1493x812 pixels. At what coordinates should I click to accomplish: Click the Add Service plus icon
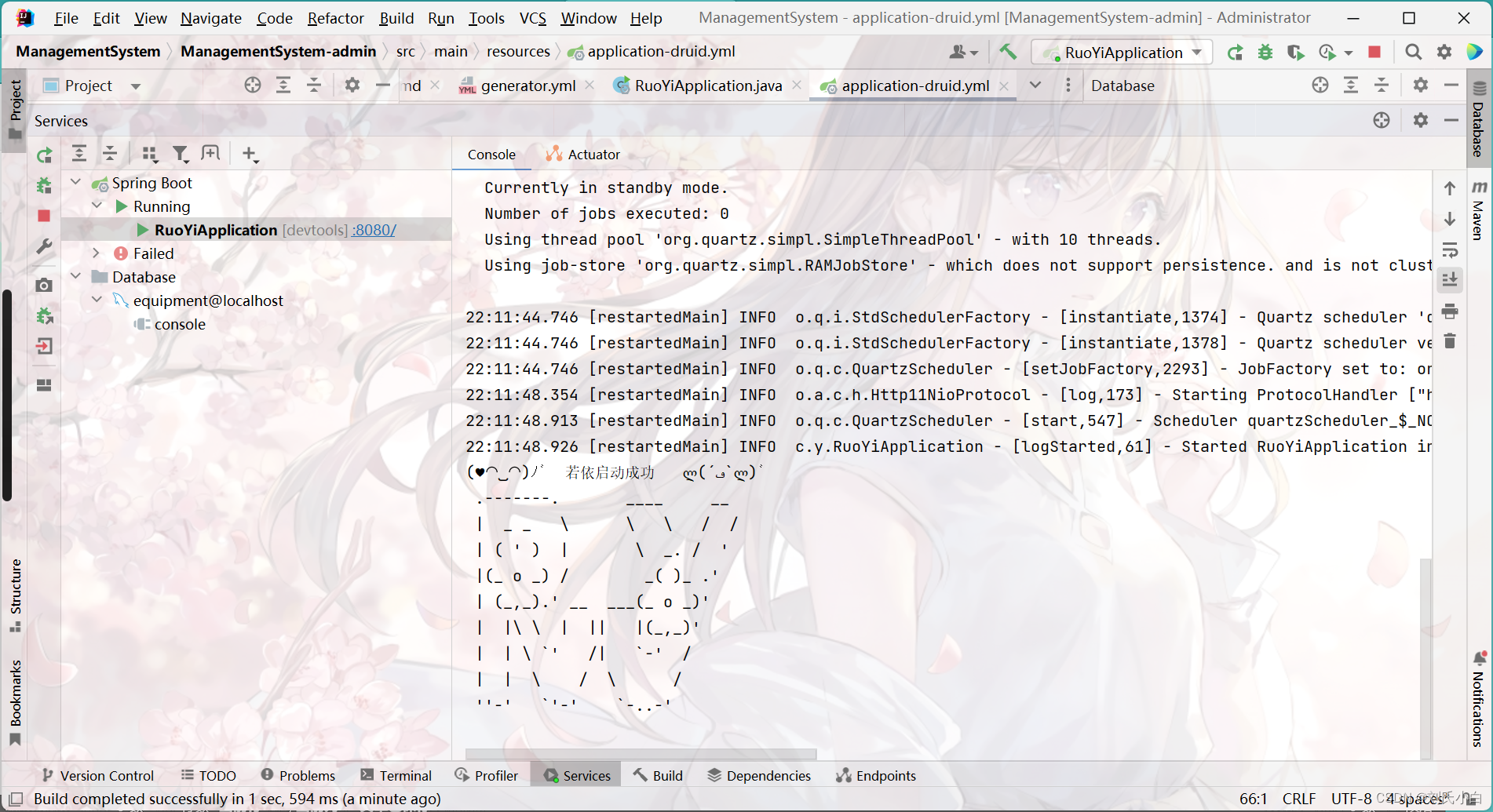pyautogui.click(x=250, y=154)
